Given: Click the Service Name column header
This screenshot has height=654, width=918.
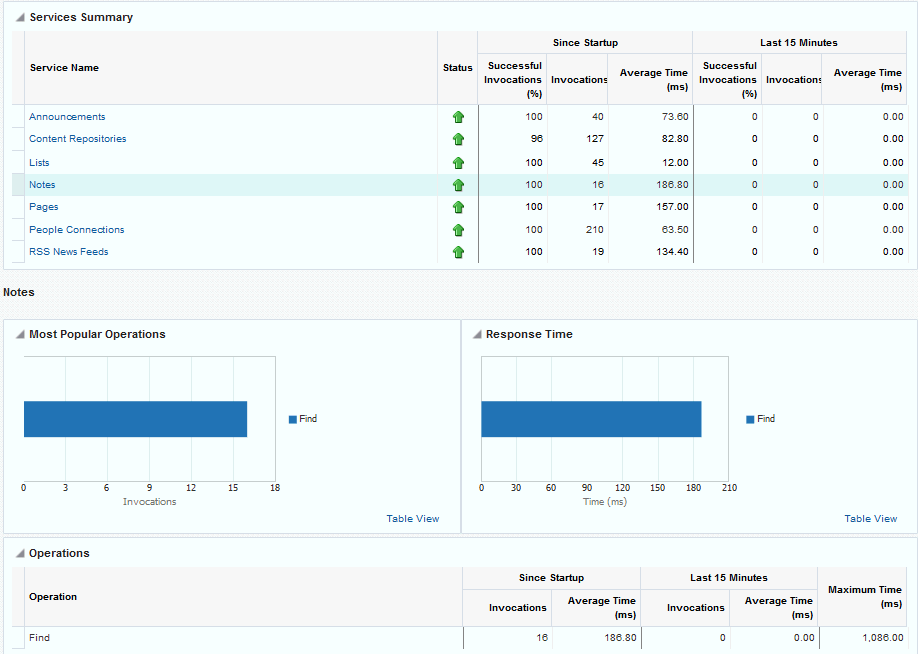Looking at the screenshot, I should pos(64,68).
